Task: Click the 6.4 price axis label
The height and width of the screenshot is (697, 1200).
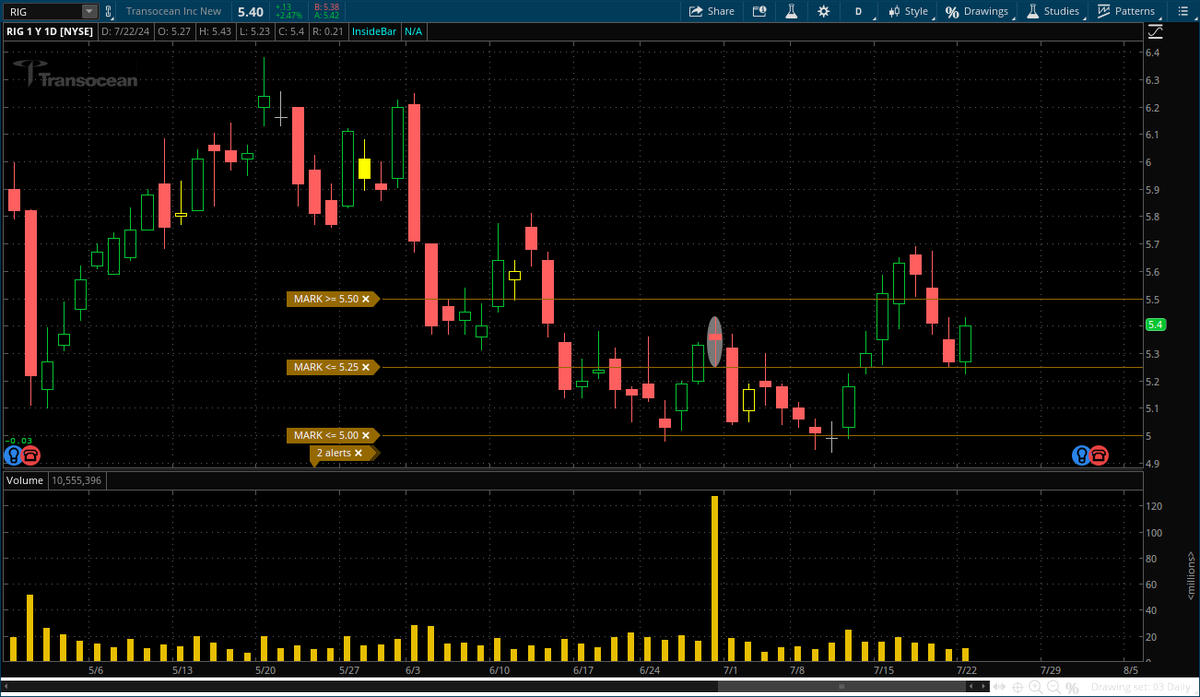Action: [x=1152, y=53]
